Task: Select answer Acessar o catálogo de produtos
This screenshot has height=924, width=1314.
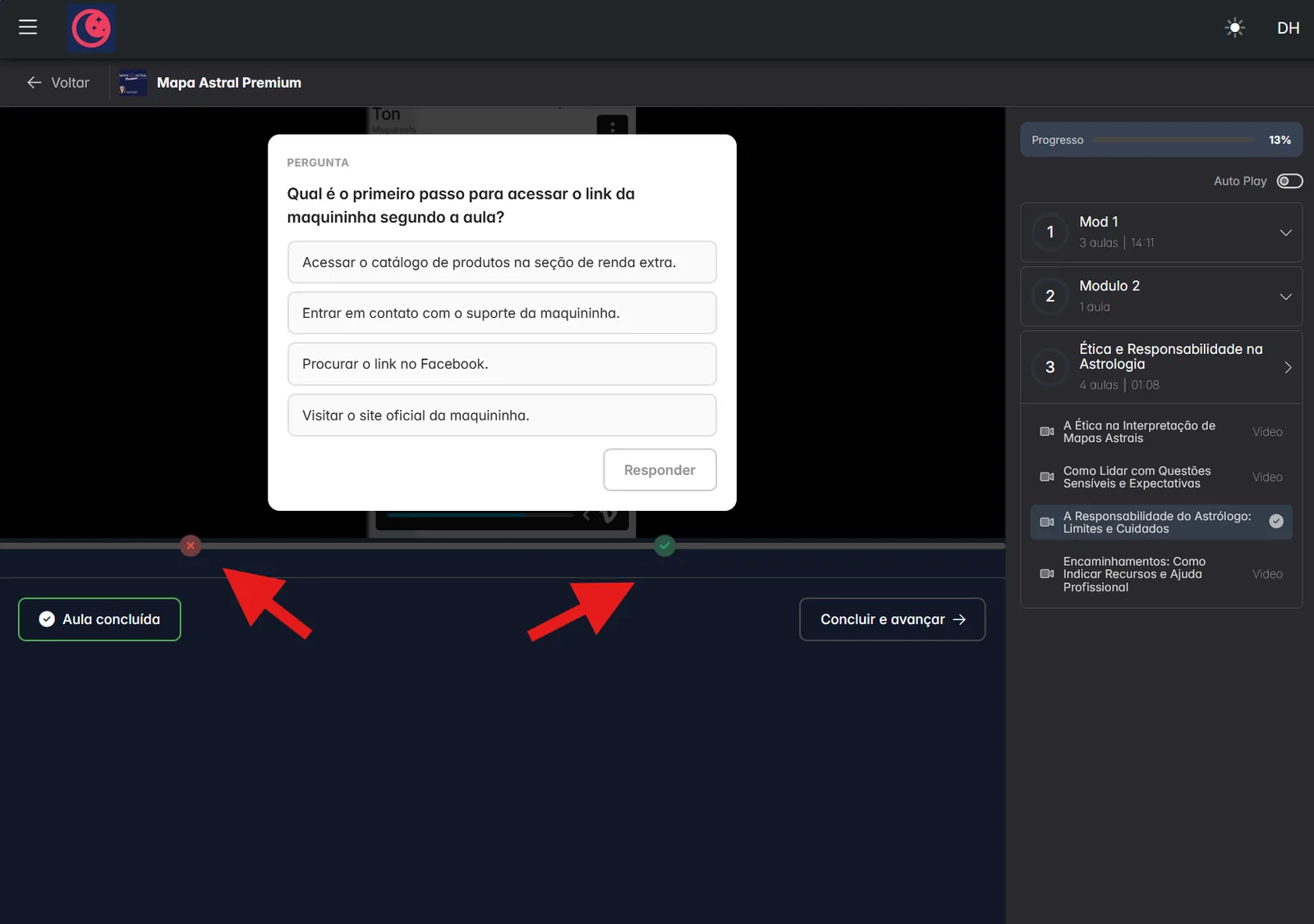Action: [x=502, y=262]
